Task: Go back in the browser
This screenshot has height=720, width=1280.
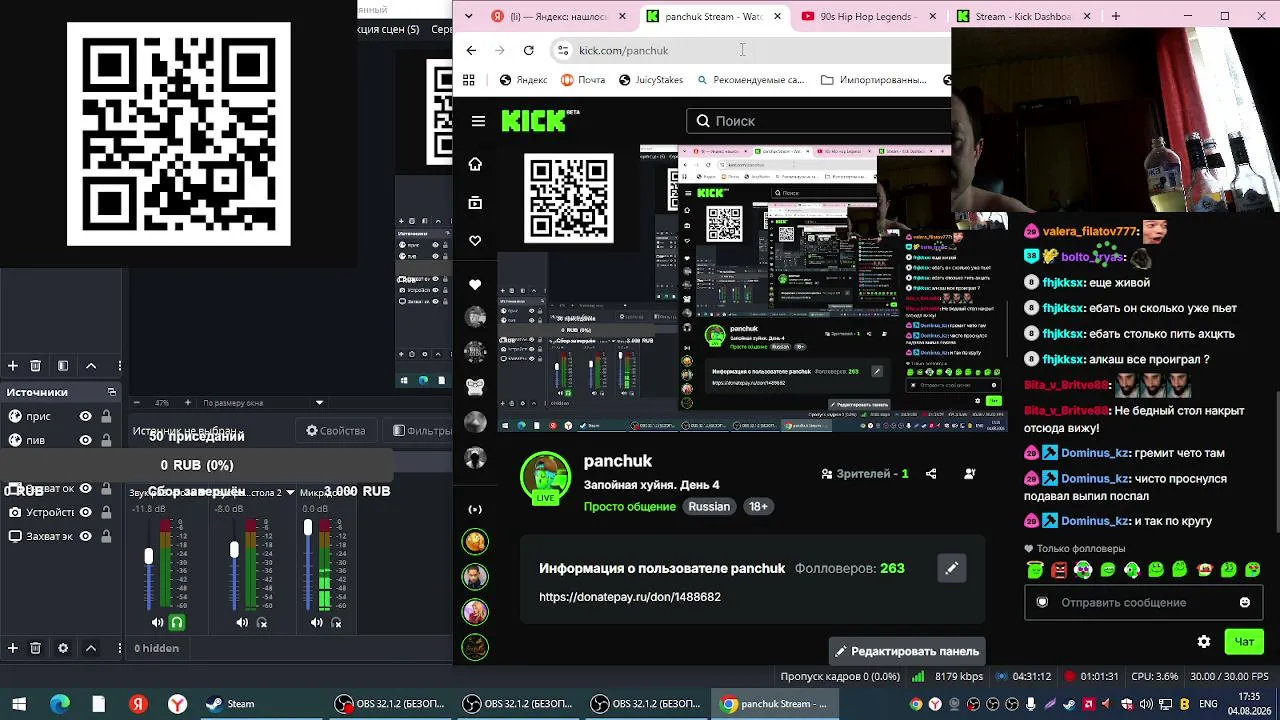Action: pos(471,50)
